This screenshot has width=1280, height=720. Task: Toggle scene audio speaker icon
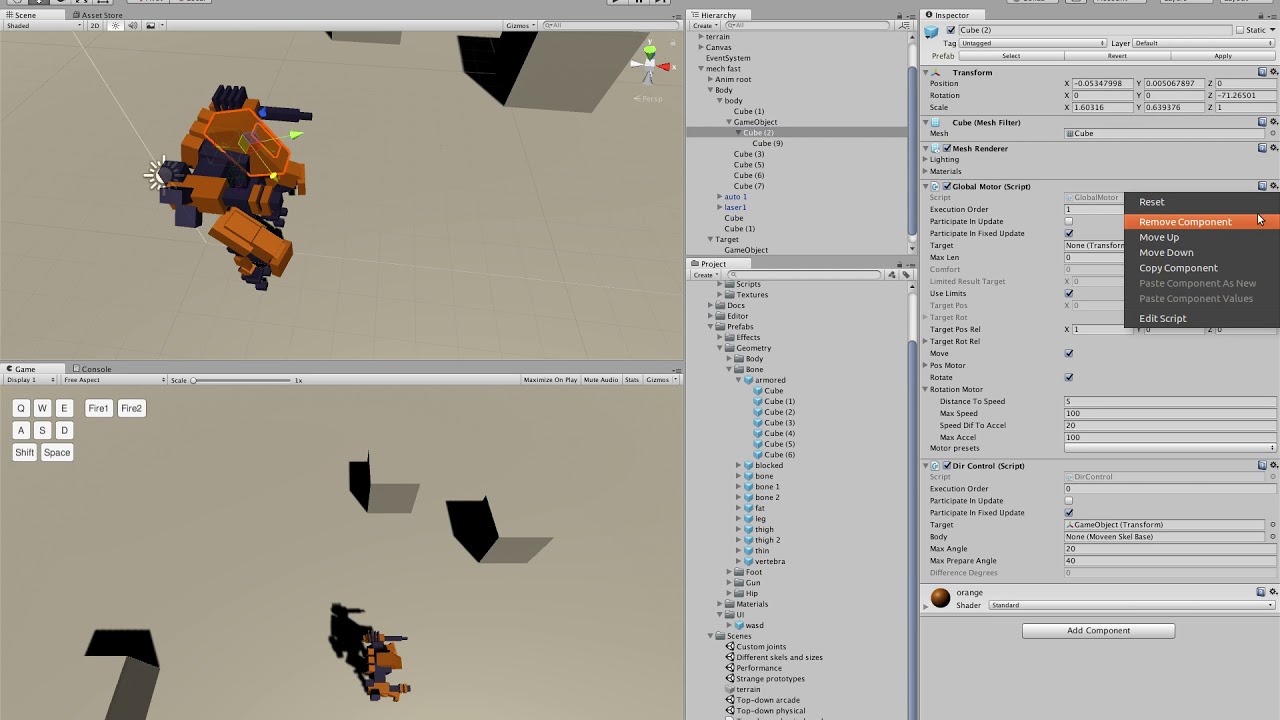point(132,26)
